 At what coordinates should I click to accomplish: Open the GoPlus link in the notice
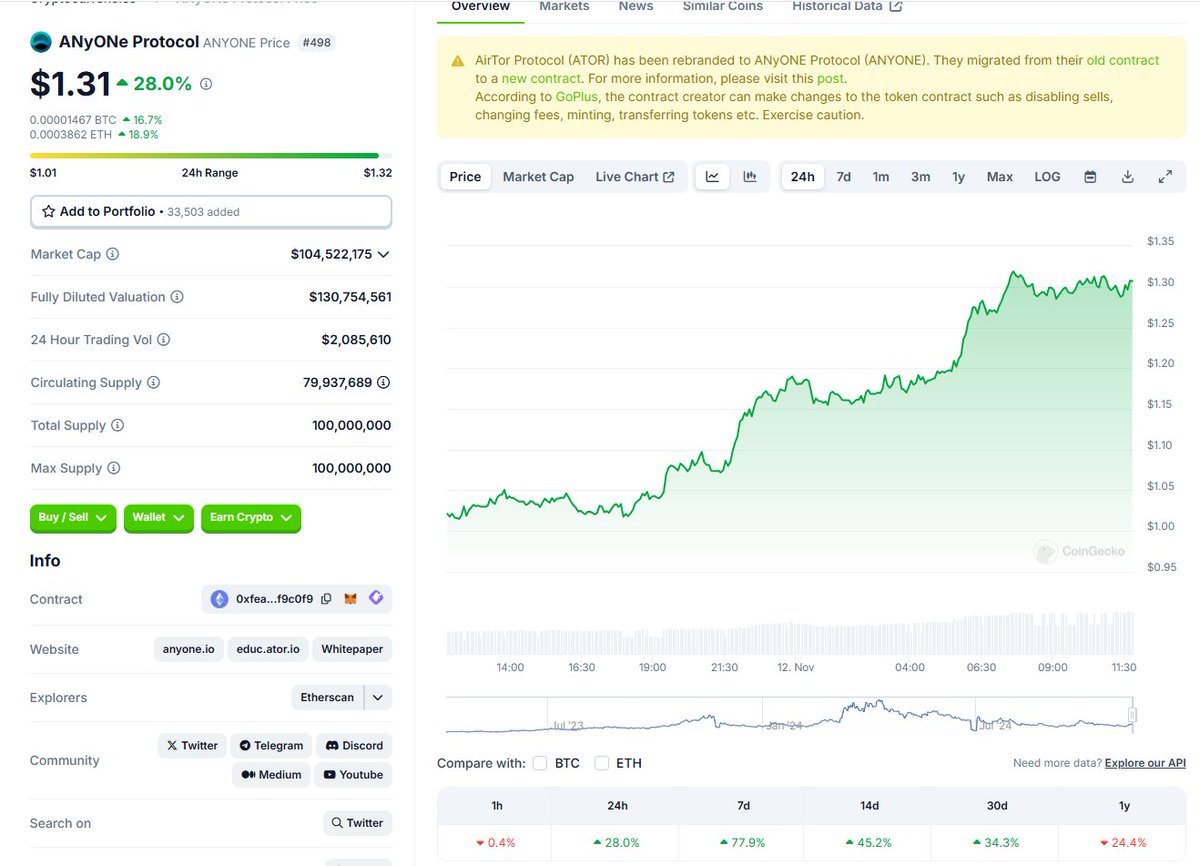tap(577, 97)
